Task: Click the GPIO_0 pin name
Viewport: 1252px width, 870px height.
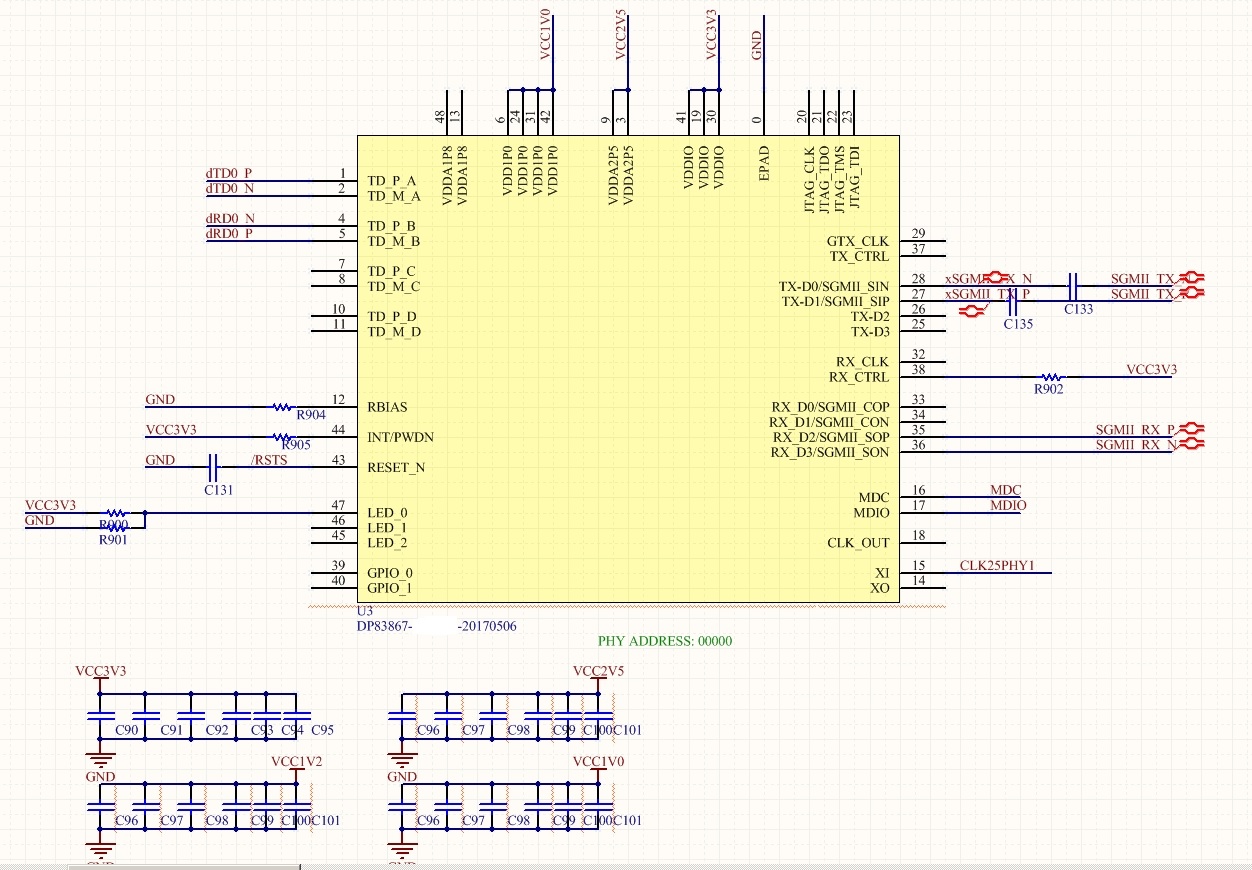Action: (390, 573)
